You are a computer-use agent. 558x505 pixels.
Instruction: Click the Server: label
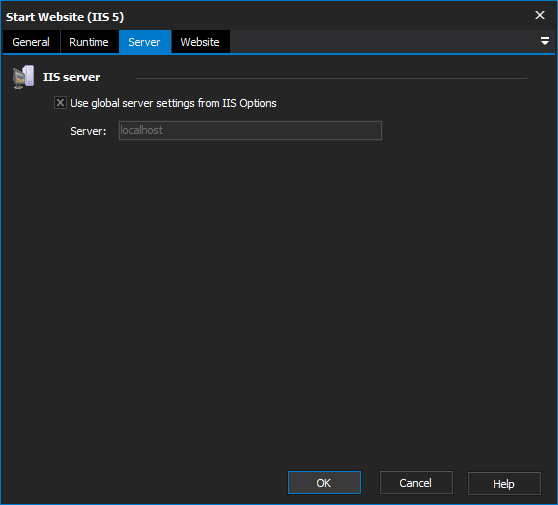click(x=88, y=131)
